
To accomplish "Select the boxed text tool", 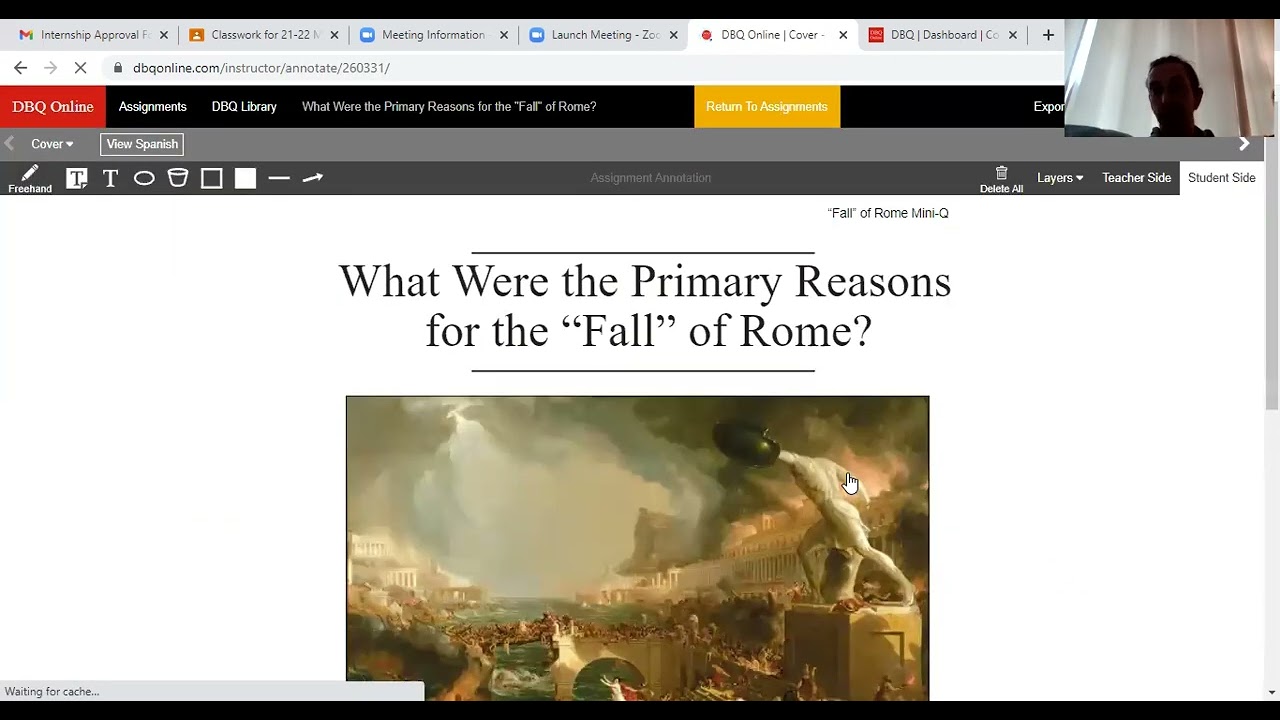I will [x=77, y=178].
